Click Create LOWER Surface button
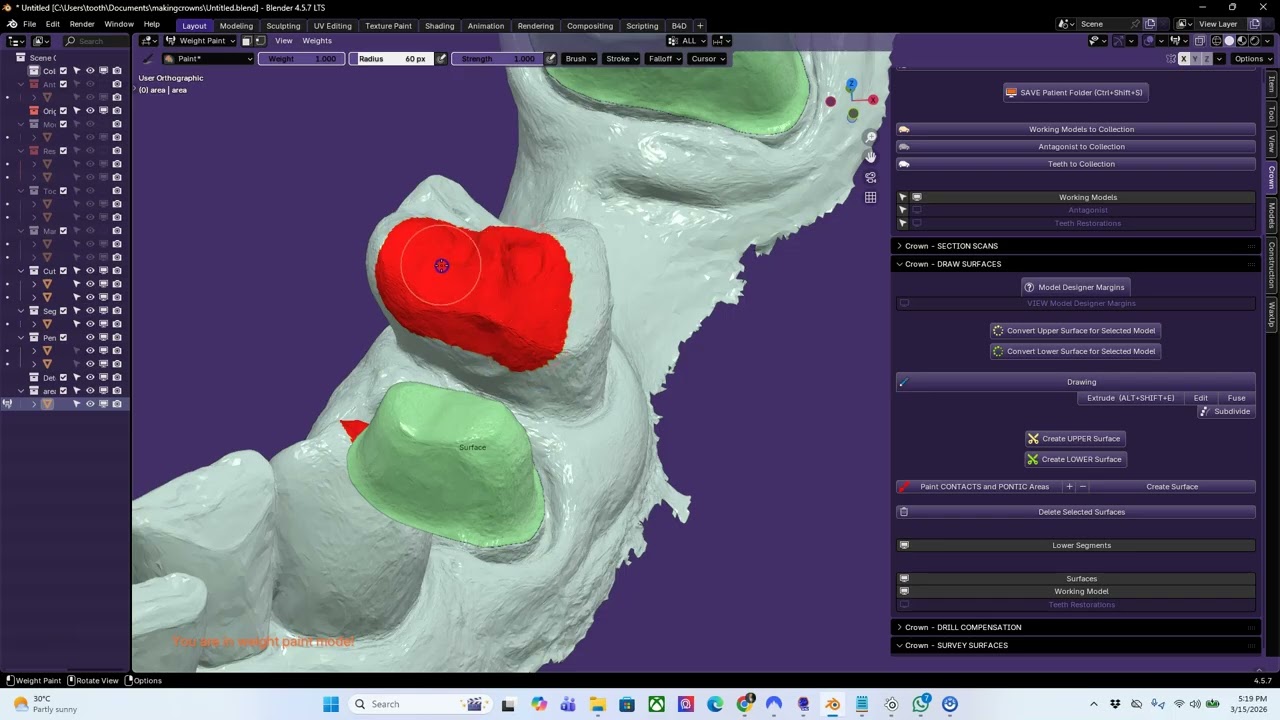 tap(1076, 459)
